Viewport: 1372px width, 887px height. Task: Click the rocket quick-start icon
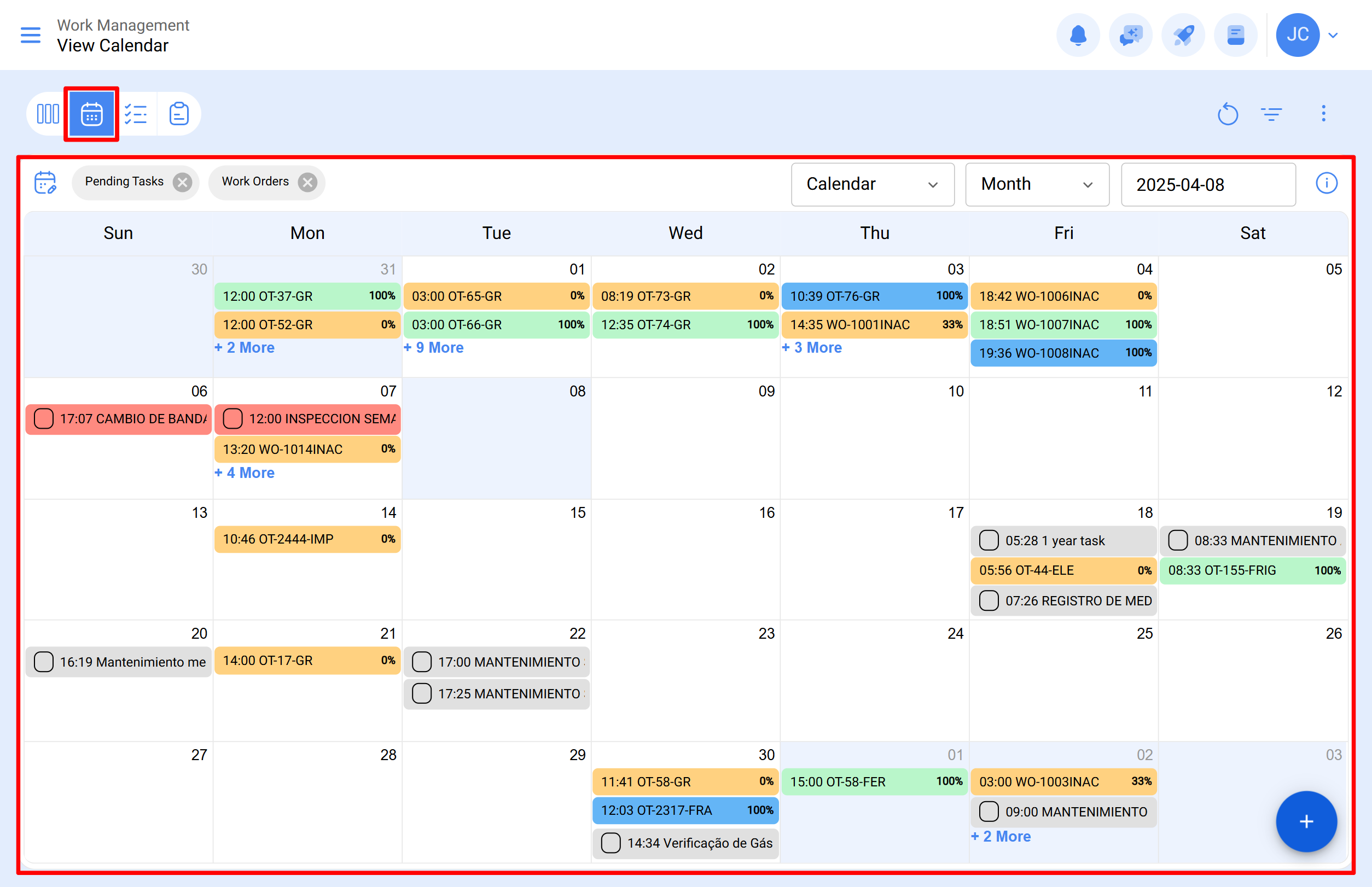(1183, 35)
